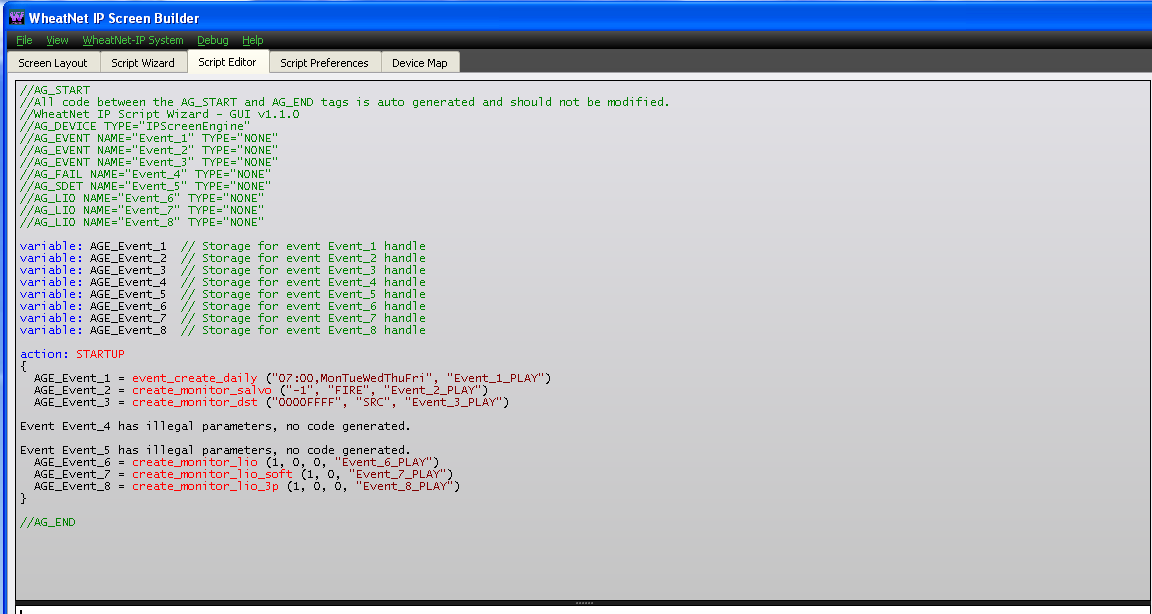The image size is (1152, 614).
Task: Open the View menu
Action: (x=57, y=40)
